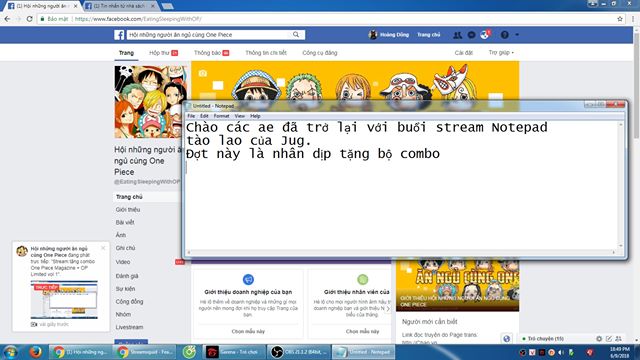Click the search magnifier icon in Facebook
The height and width of the screenshot is (360, 640).
[x=296, y=35]
